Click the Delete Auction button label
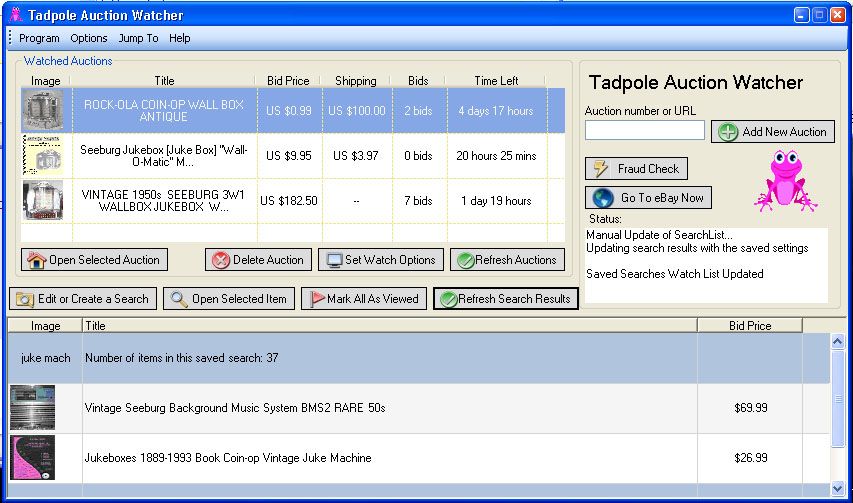The image size is (853, 503). [268, 260]
